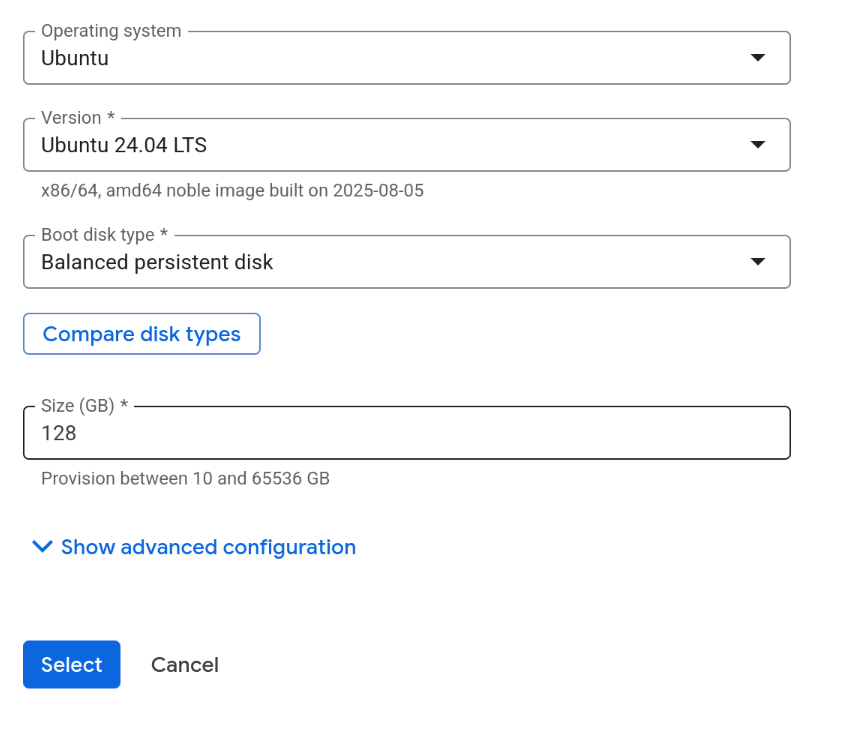Click the blue Select button
This screenshot has height=730, width=868.
coord(71,665)
